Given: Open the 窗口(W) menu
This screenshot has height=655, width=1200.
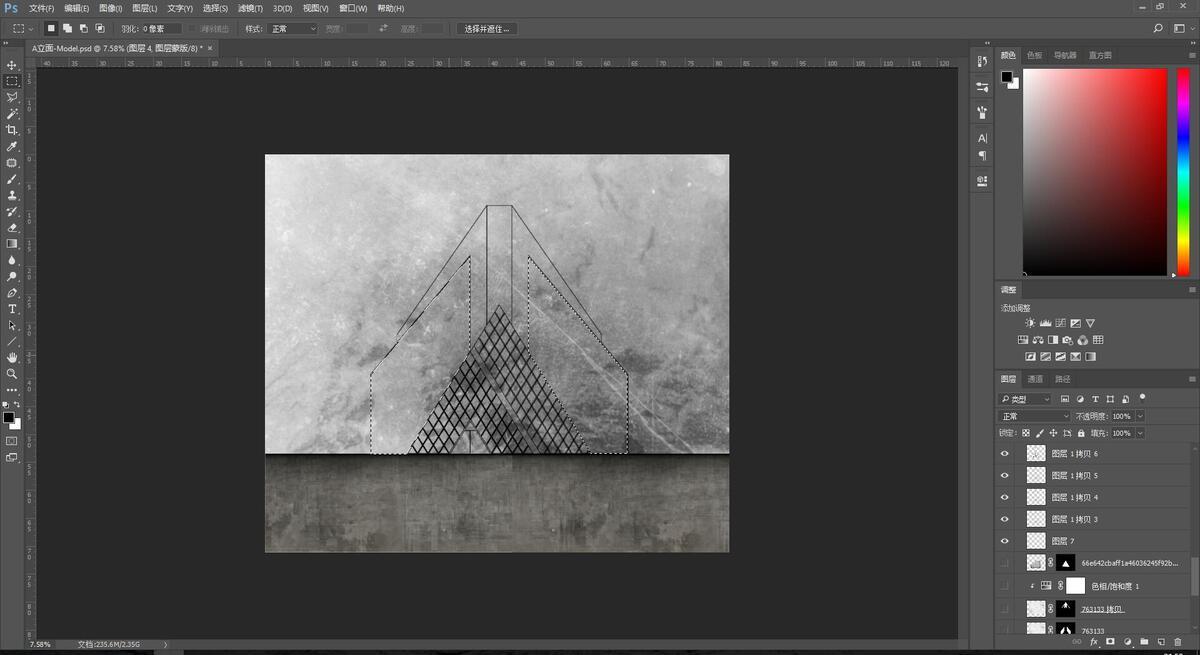Looking at the screenshot, I should point(353,8).
